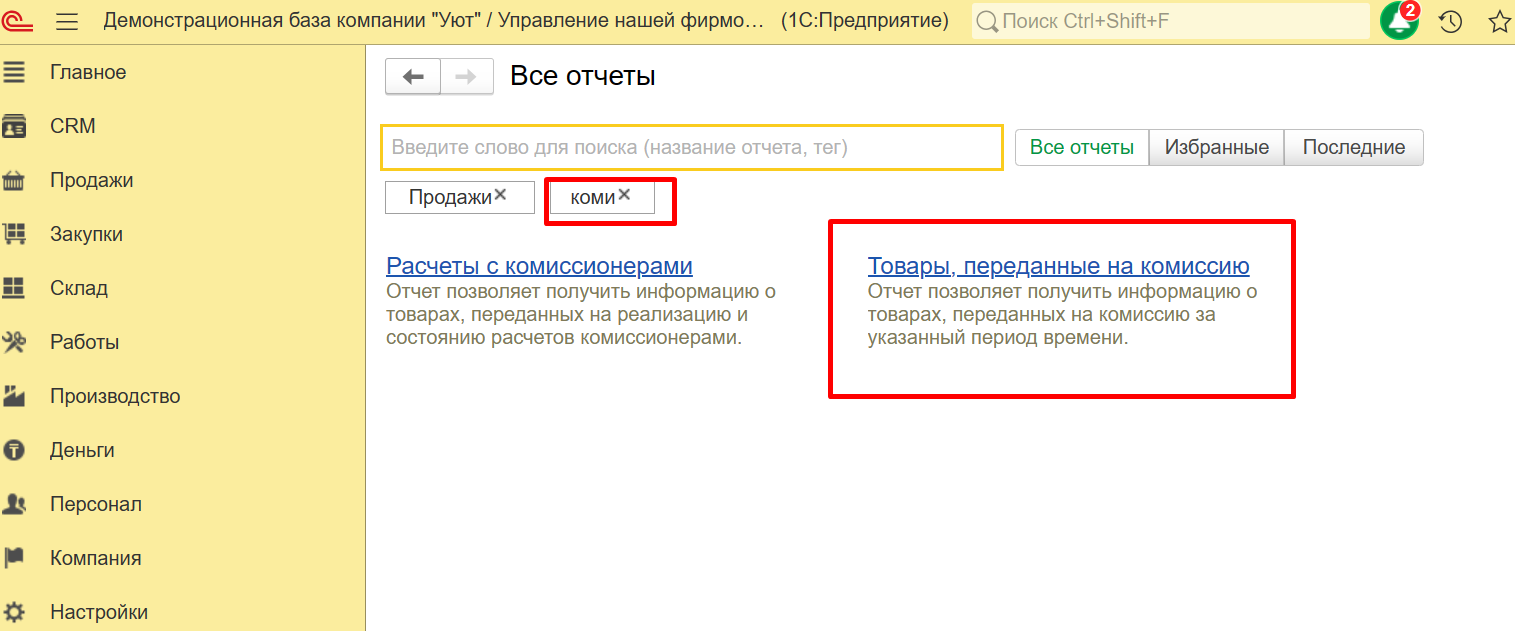Open the Деньги section icon

pyautogui.click(x=14, y=450)
